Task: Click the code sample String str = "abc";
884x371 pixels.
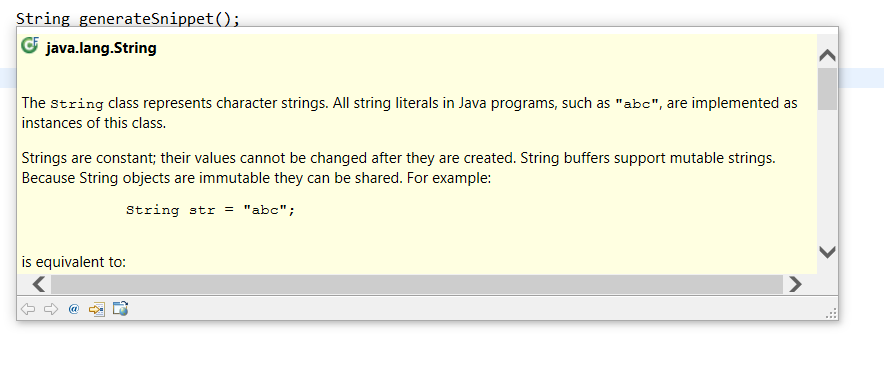Action: pos(210,210)
